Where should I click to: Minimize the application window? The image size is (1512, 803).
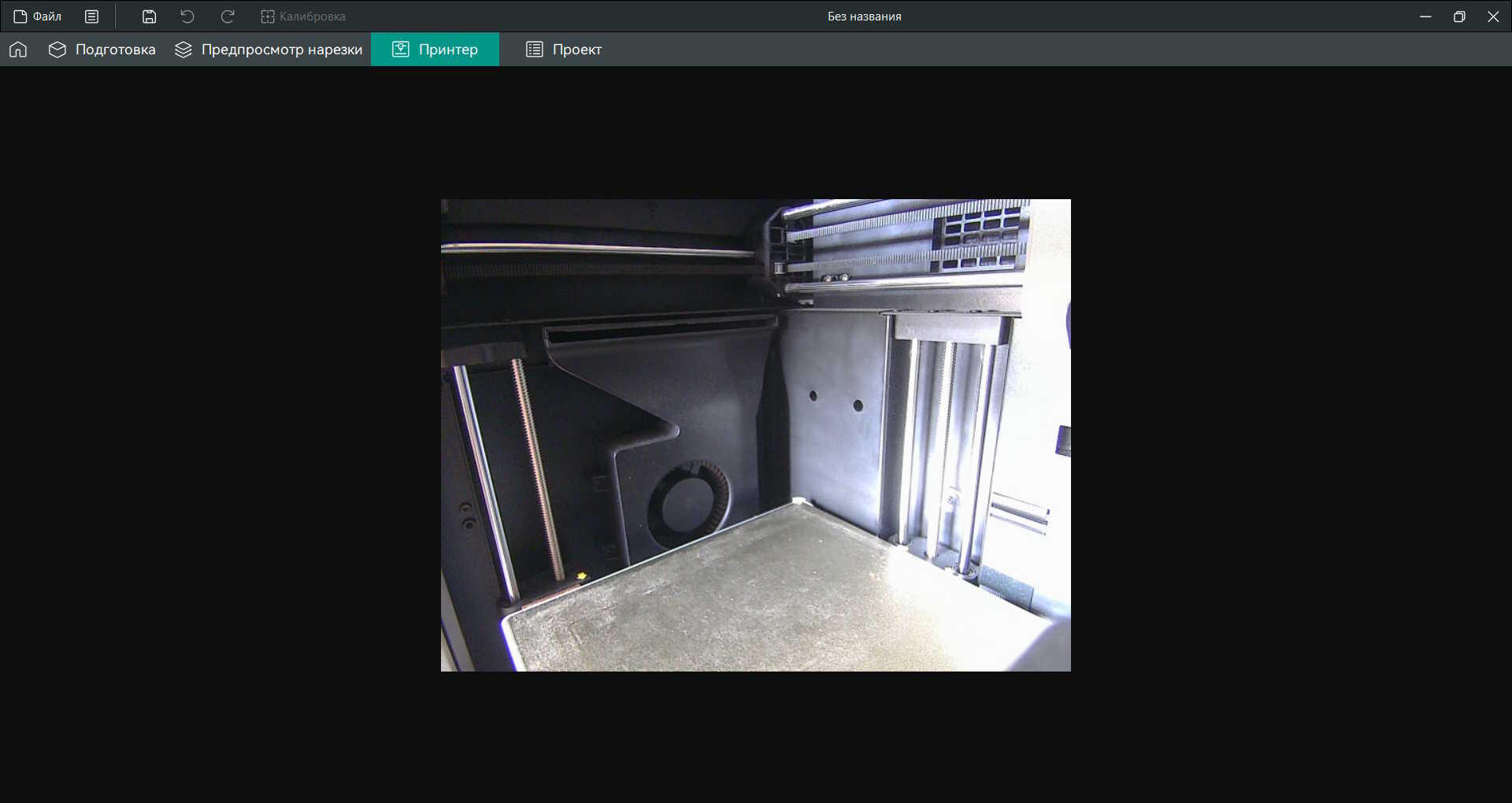[x=1425, y=17]
